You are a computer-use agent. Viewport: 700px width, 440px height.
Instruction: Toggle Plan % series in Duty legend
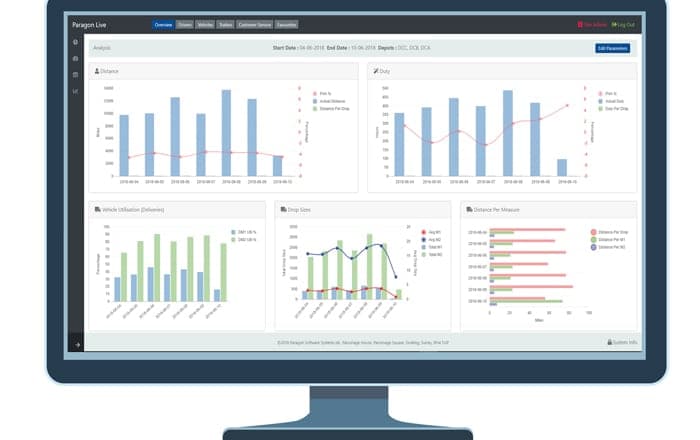pyautogui.click(x=608, y=94)
